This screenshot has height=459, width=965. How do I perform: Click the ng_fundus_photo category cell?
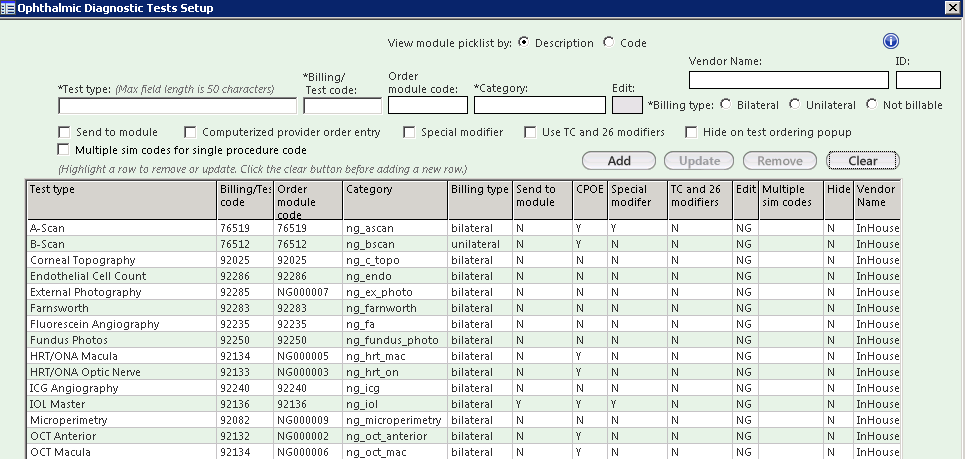tap(395, 340)
